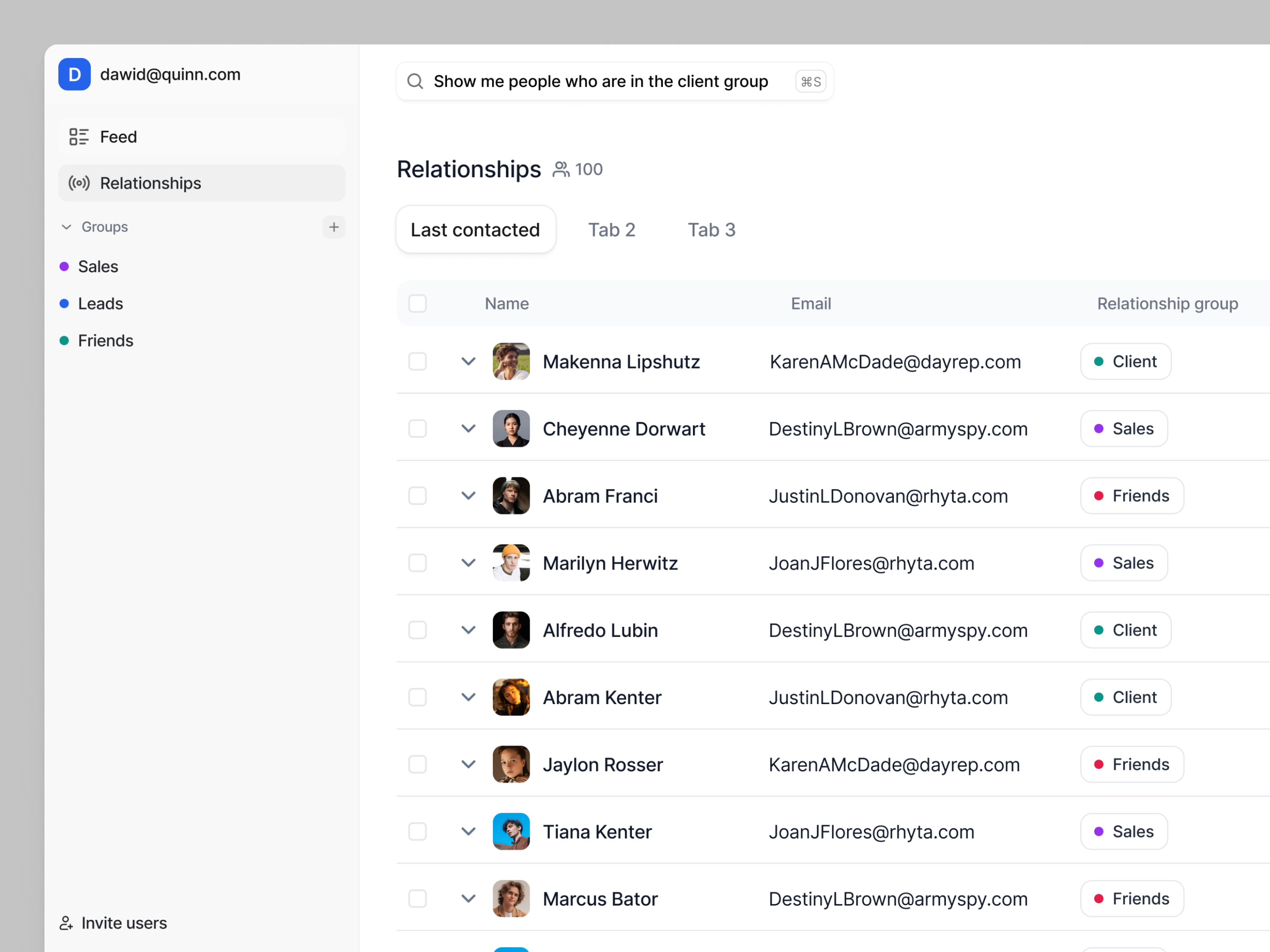Click the people count icon beside 100
The height and width of the screenshot is (952, 1270).
point(560,169)
